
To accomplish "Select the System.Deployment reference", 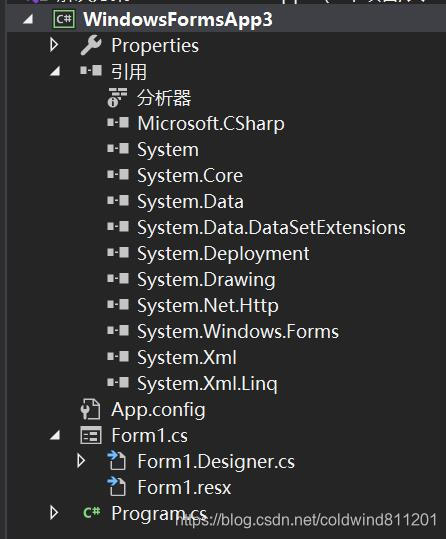I will (223, 254).
